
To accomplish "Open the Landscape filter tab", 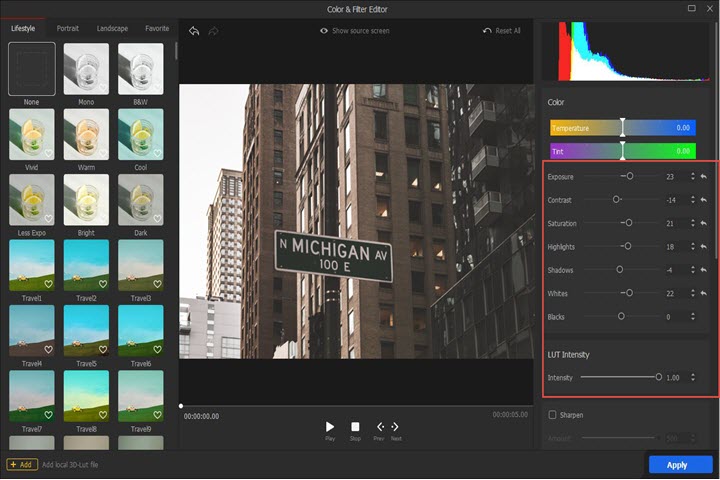I will click(112, 29).
